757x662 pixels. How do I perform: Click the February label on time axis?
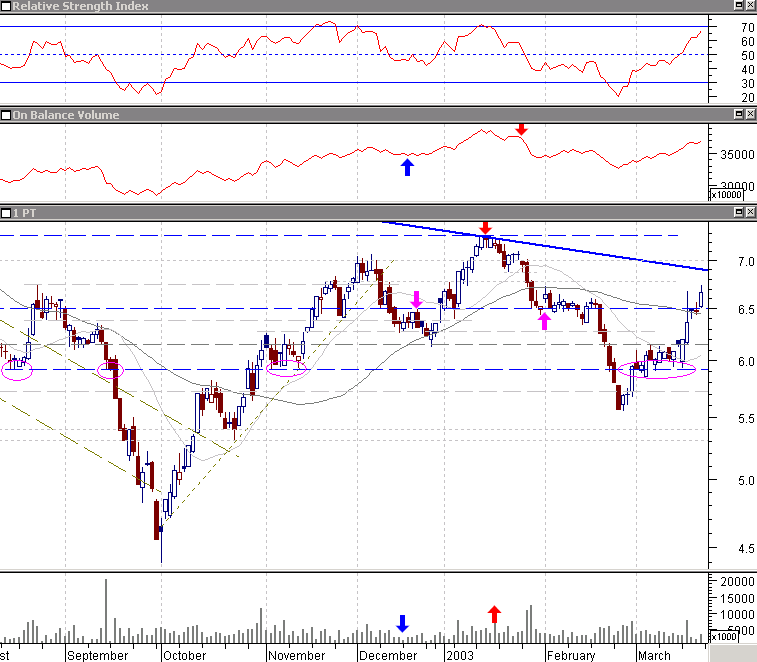571,655
